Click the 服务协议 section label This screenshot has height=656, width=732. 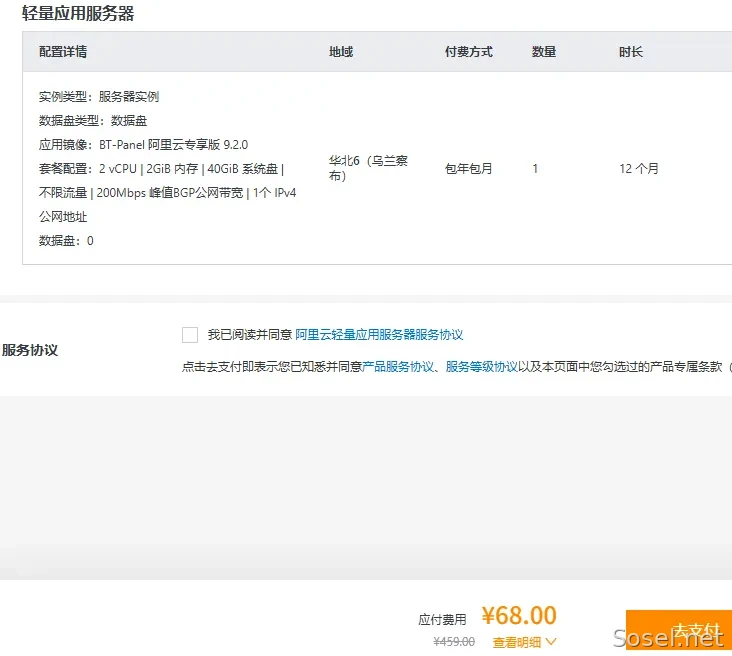tap(30, 350)
